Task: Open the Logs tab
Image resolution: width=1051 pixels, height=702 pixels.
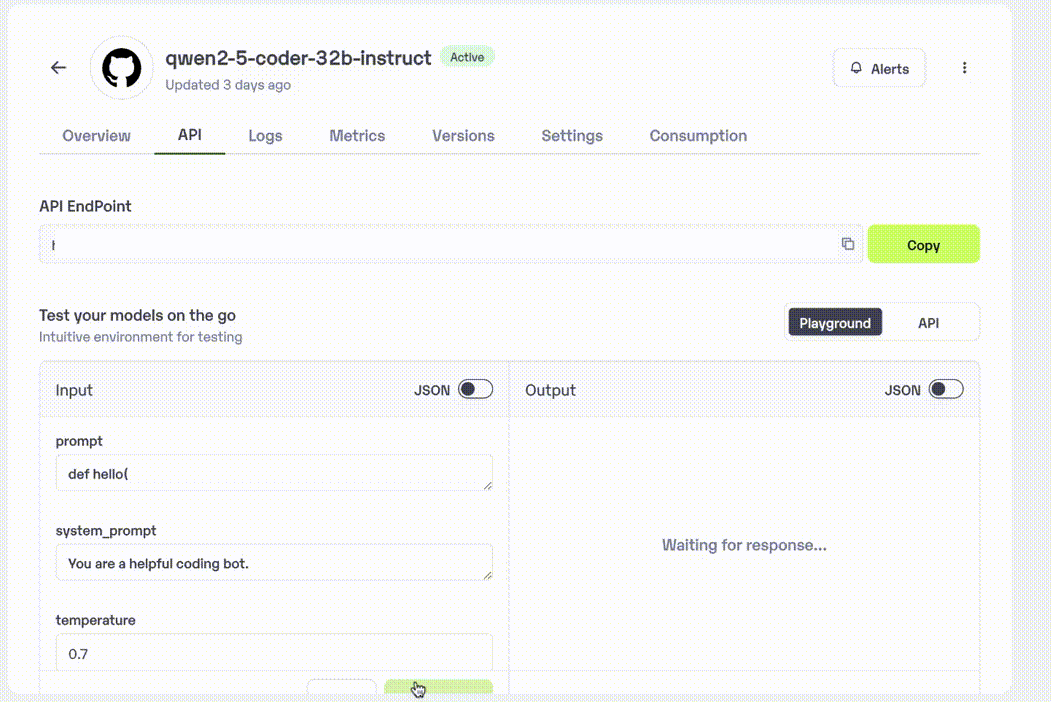Action: point(265,135)
